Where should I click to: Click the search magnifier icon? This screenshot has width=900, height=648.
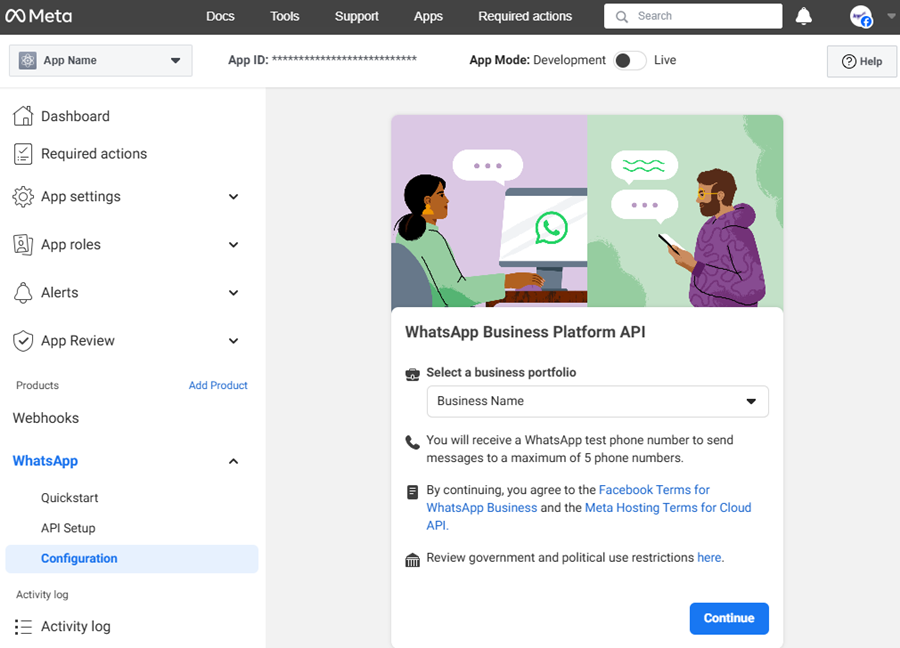point(622,17)
